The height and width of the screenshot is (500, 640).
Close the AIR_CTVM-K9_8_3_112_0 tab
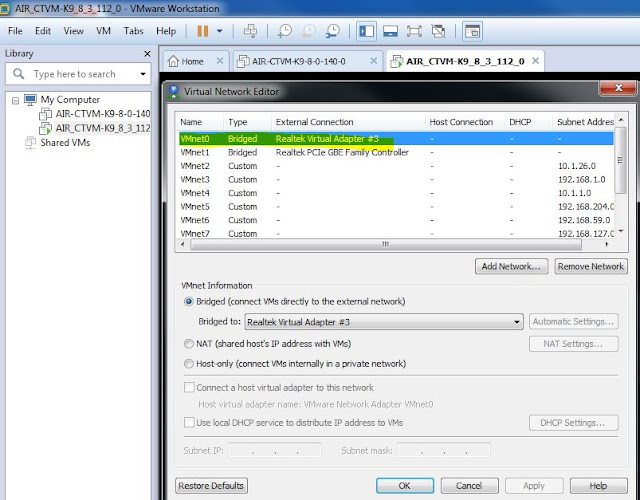pyautogui.click(x=536, y=61)
